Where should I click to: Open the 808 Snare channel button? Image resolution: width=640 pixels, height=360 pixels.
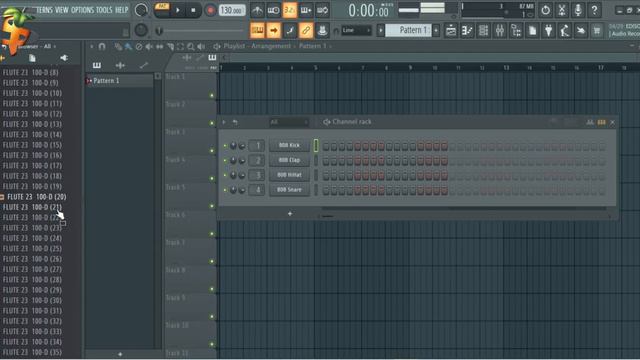point(289,190)
